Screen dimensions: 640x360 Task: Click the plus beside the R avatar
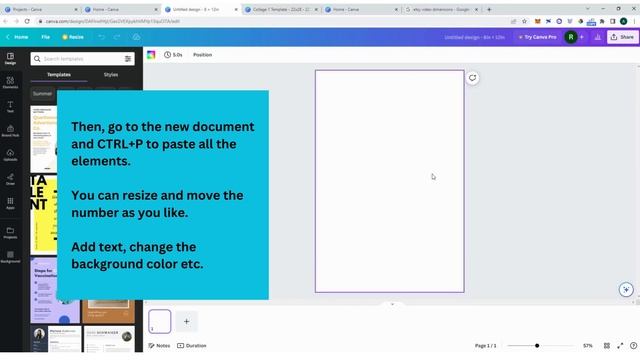tap(582, 37)
